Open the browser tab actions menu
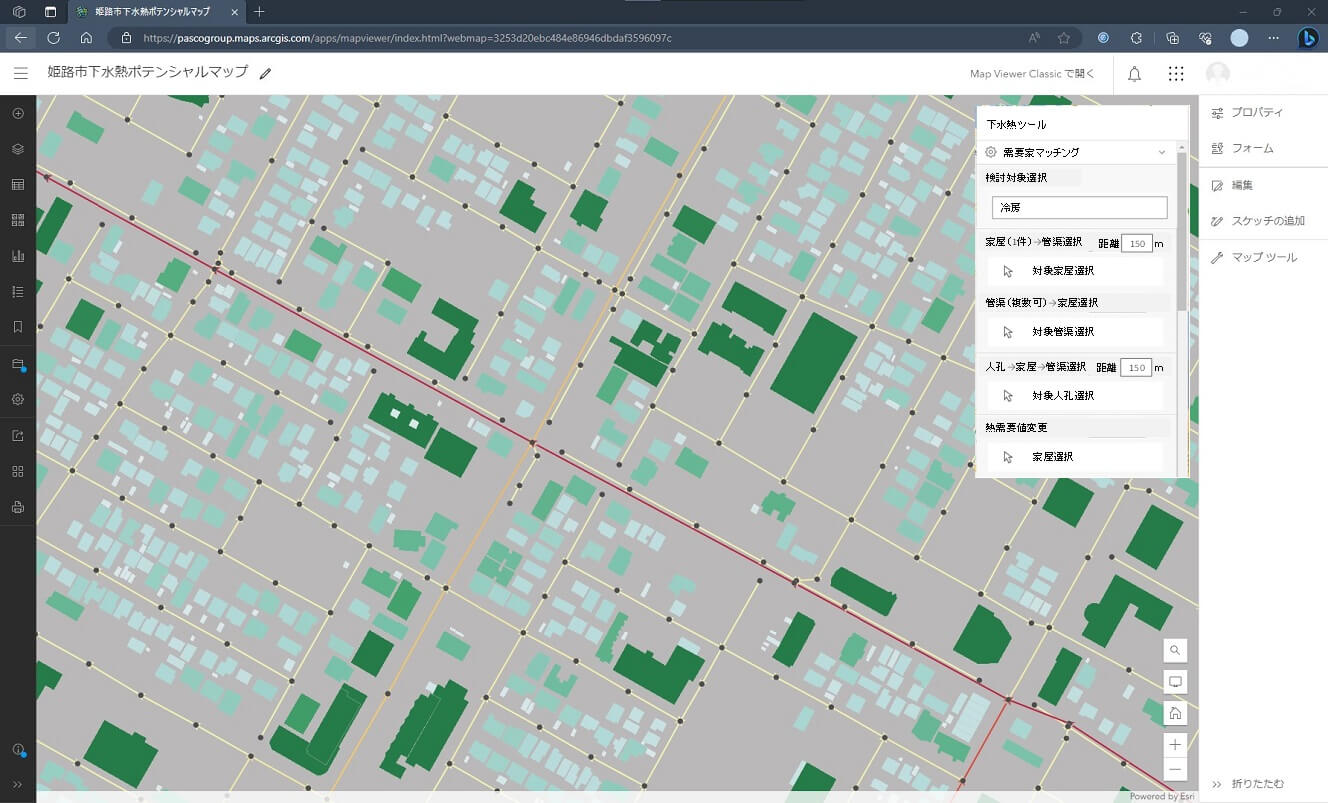Screen dimensions: 1328x803 click(50, 12)
